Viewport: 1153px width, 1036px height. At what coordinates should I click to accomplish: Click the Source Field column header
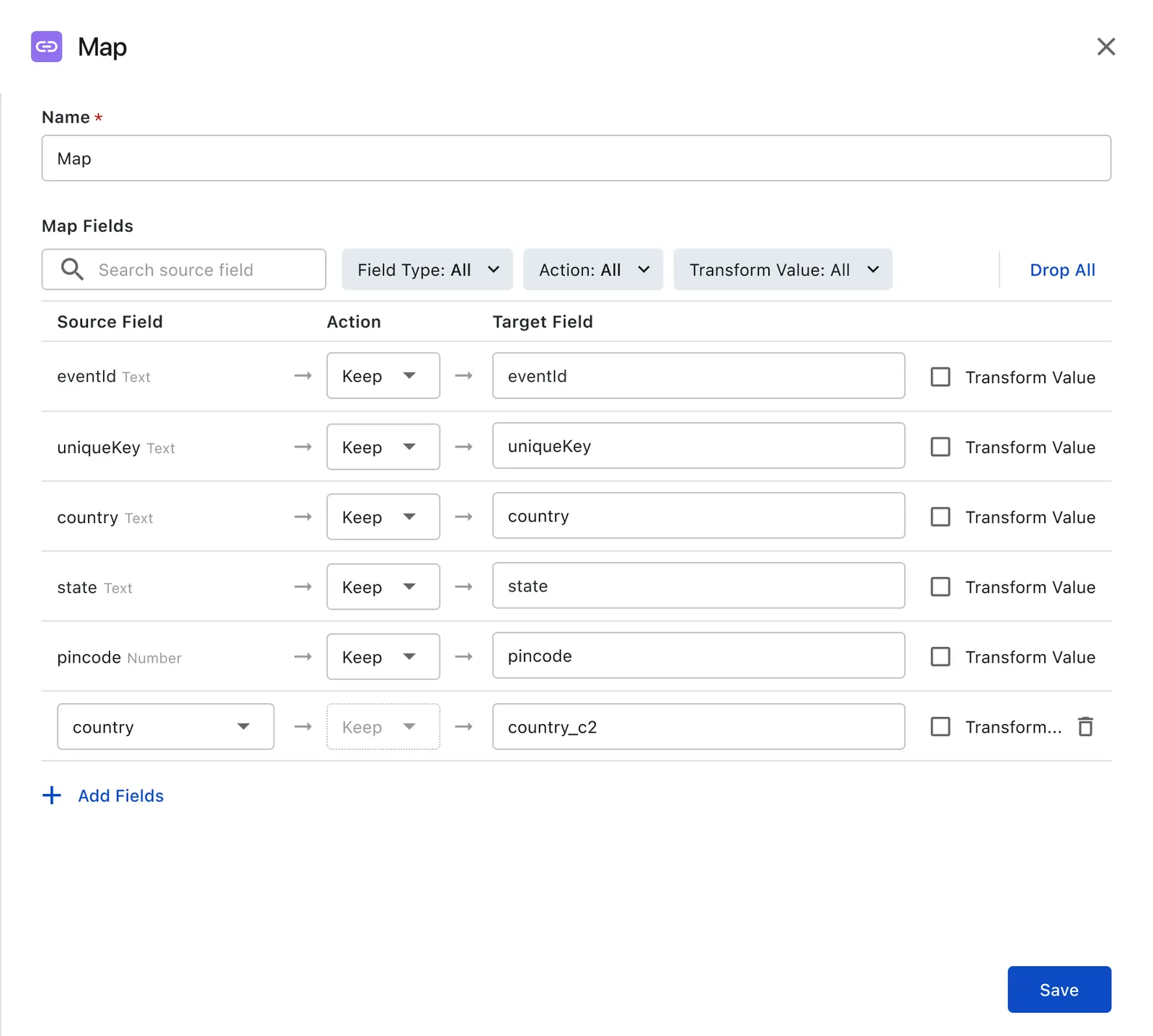[110, 321]
